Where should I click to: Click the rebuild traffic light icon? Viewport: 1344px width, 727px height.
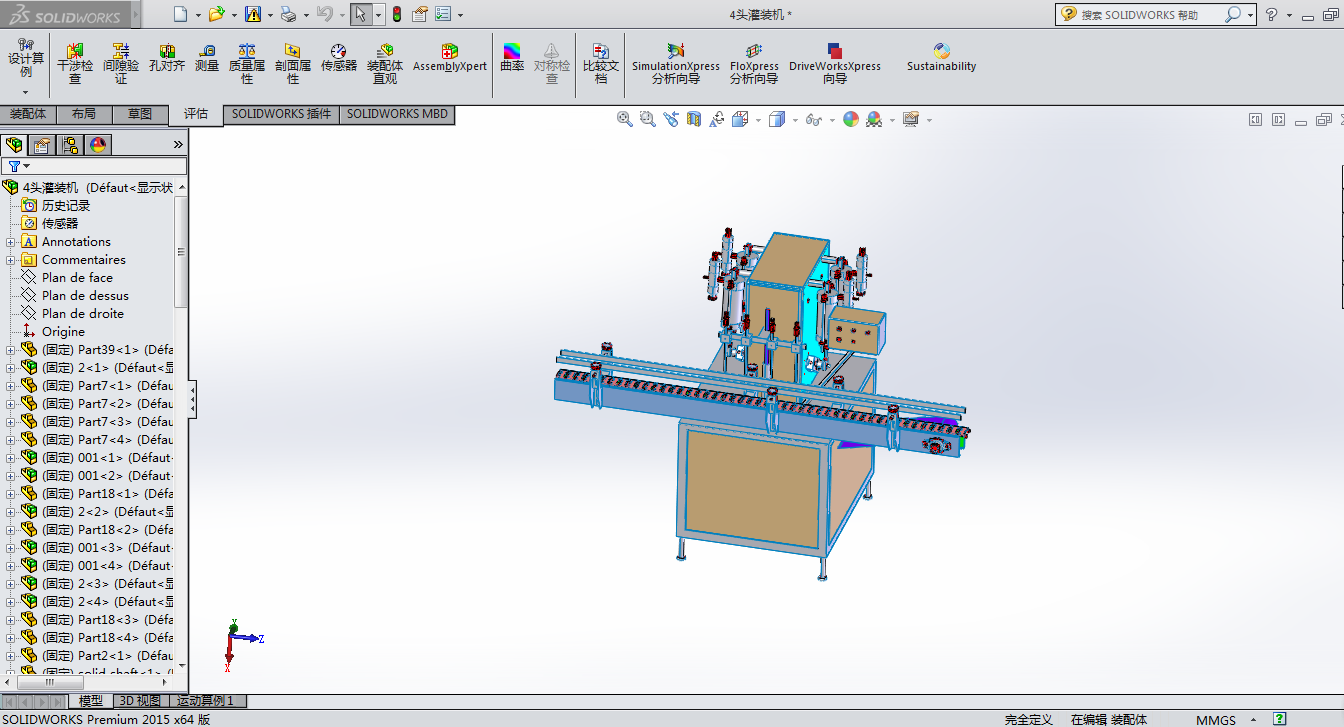(396, 15)
